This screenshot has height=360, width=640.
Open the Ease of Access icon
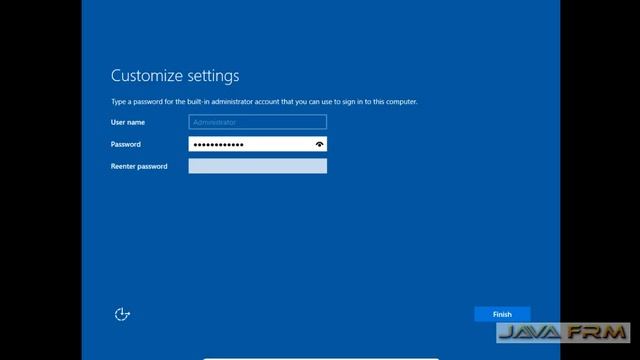click(x=122, y=314)
